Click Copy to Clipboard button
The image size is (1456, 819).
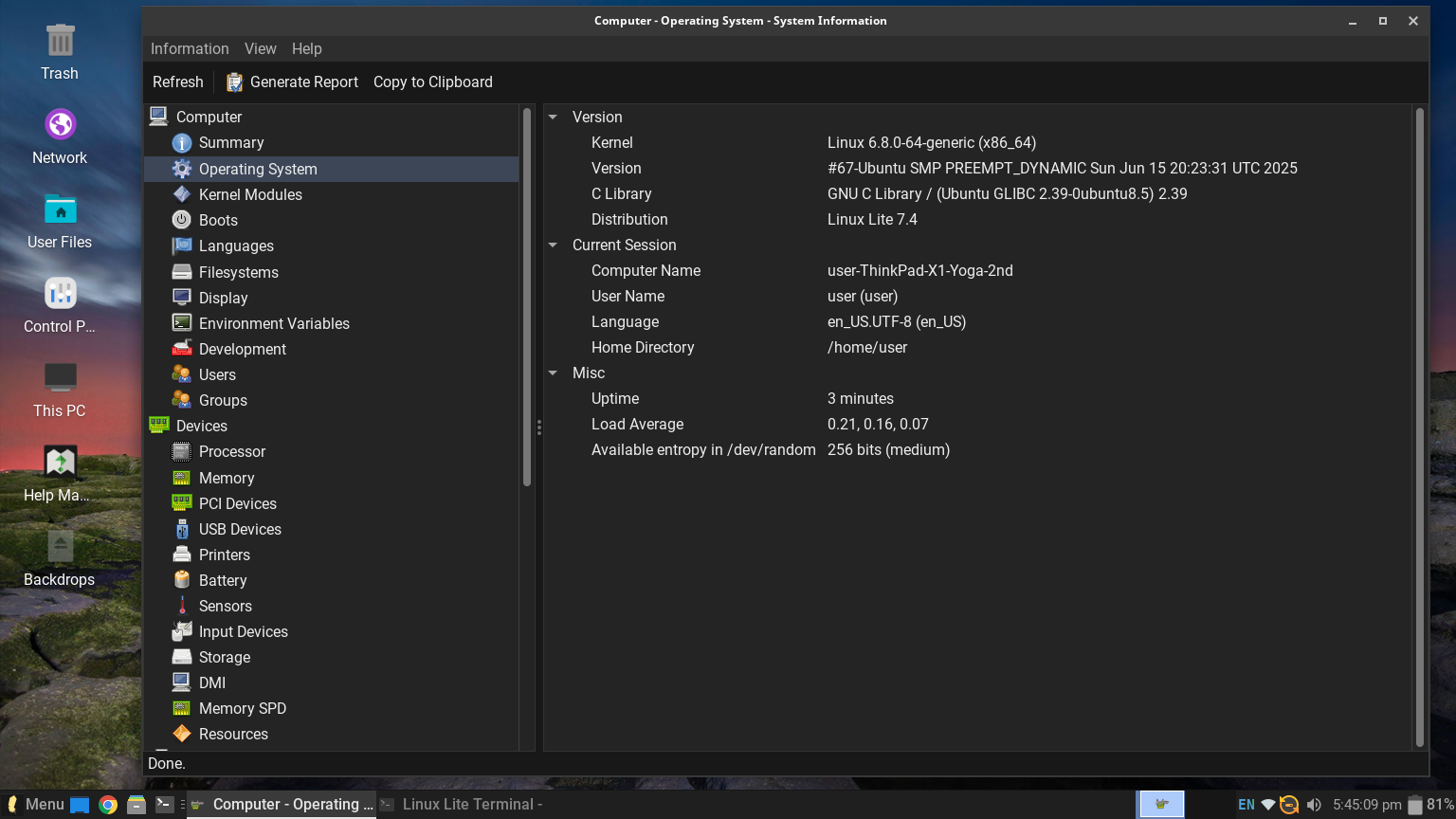tap(433, 82)
